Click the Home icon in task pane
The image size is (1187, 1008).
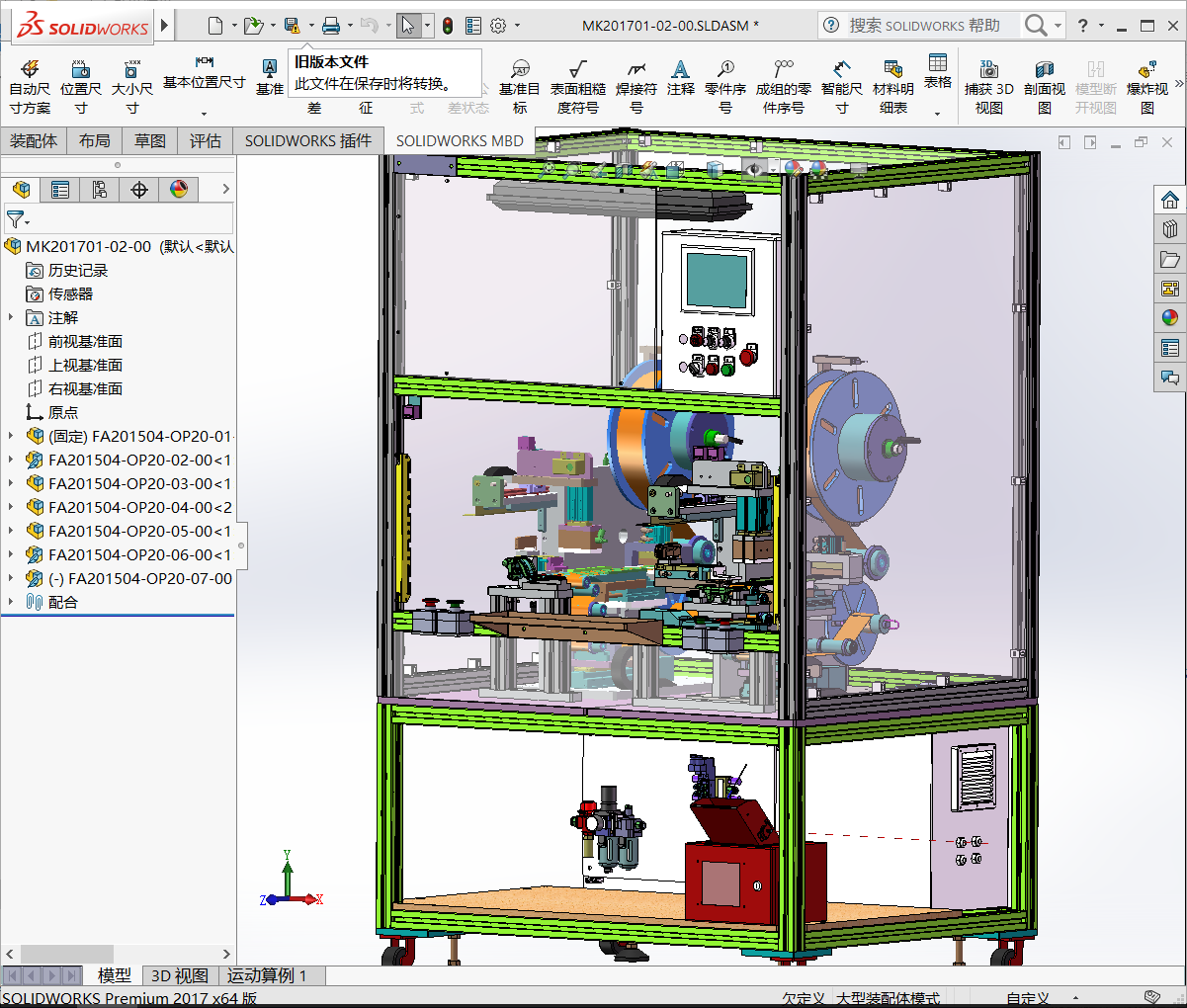point(1170,200)
